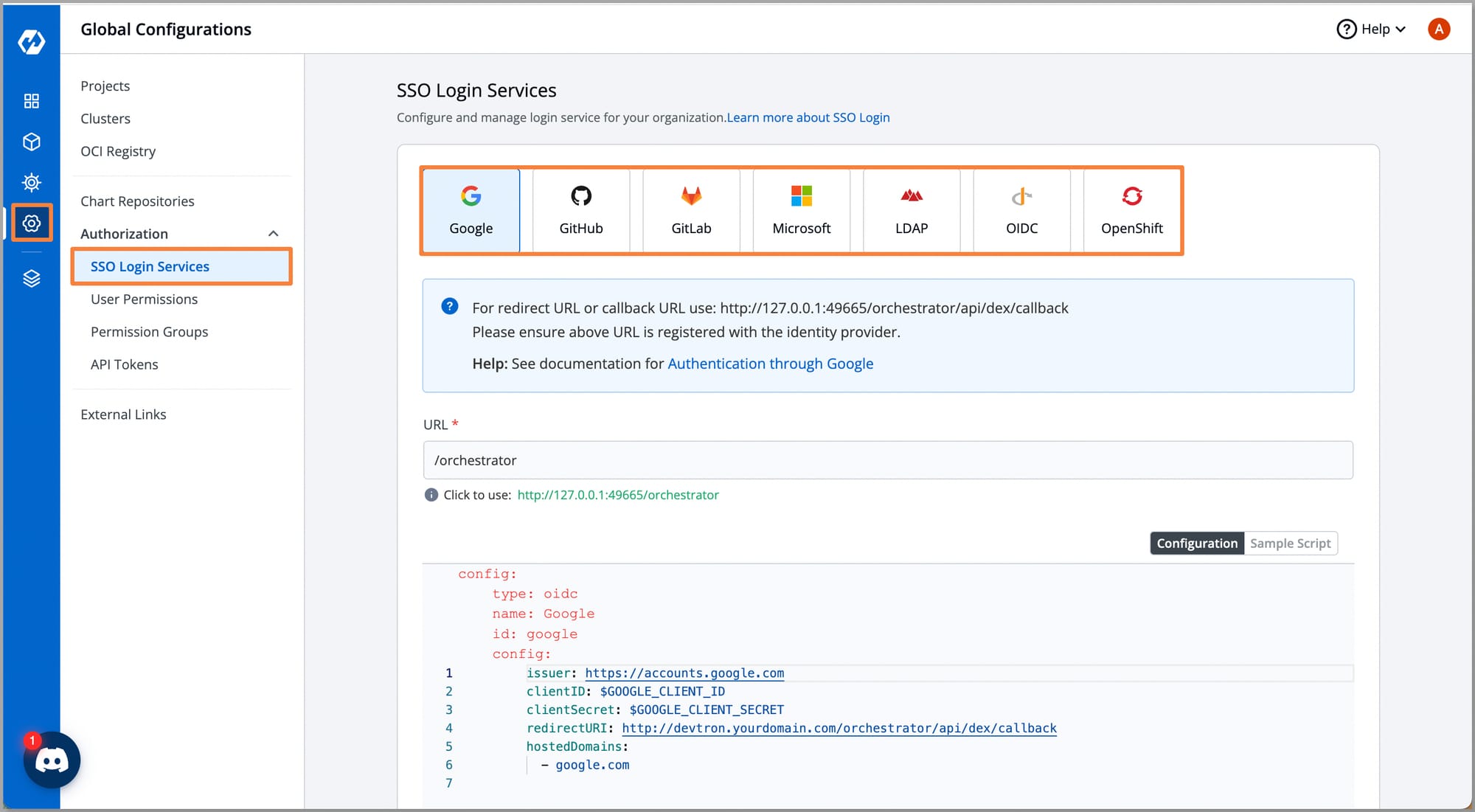Switch to Sample Script view
This screenshot has height=812, width=1475.
click(x=1291, y=544)
